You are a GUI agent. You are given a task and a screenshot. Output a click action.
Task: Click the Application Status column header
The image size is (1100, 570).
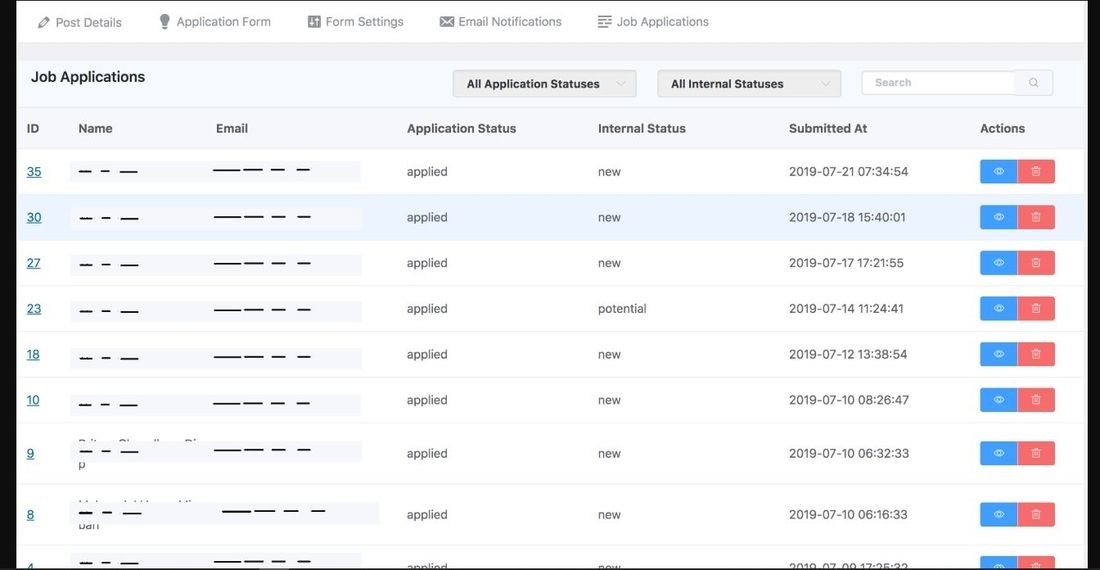(462, 128)
